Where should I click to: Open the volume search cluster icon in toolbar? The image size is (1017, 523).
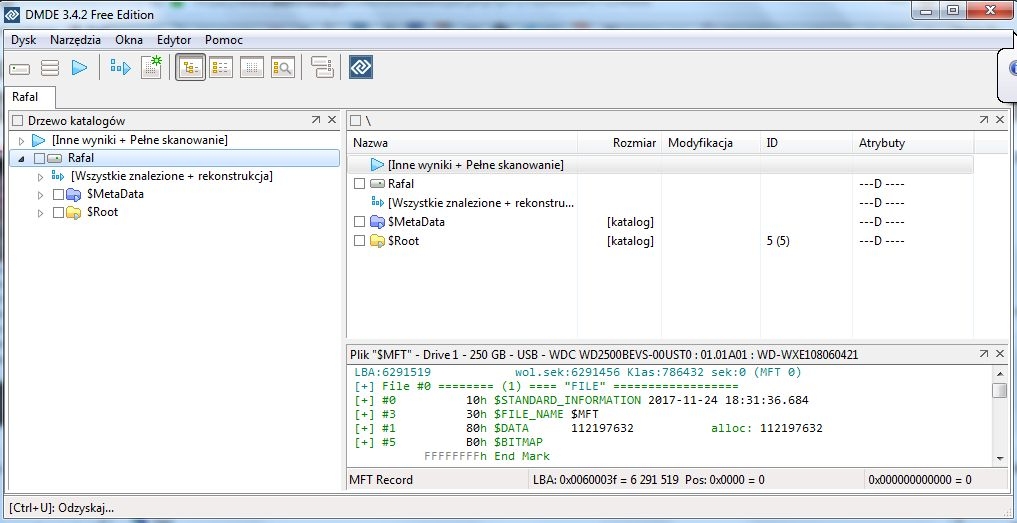pyautogui.click(x=120, y=67)
